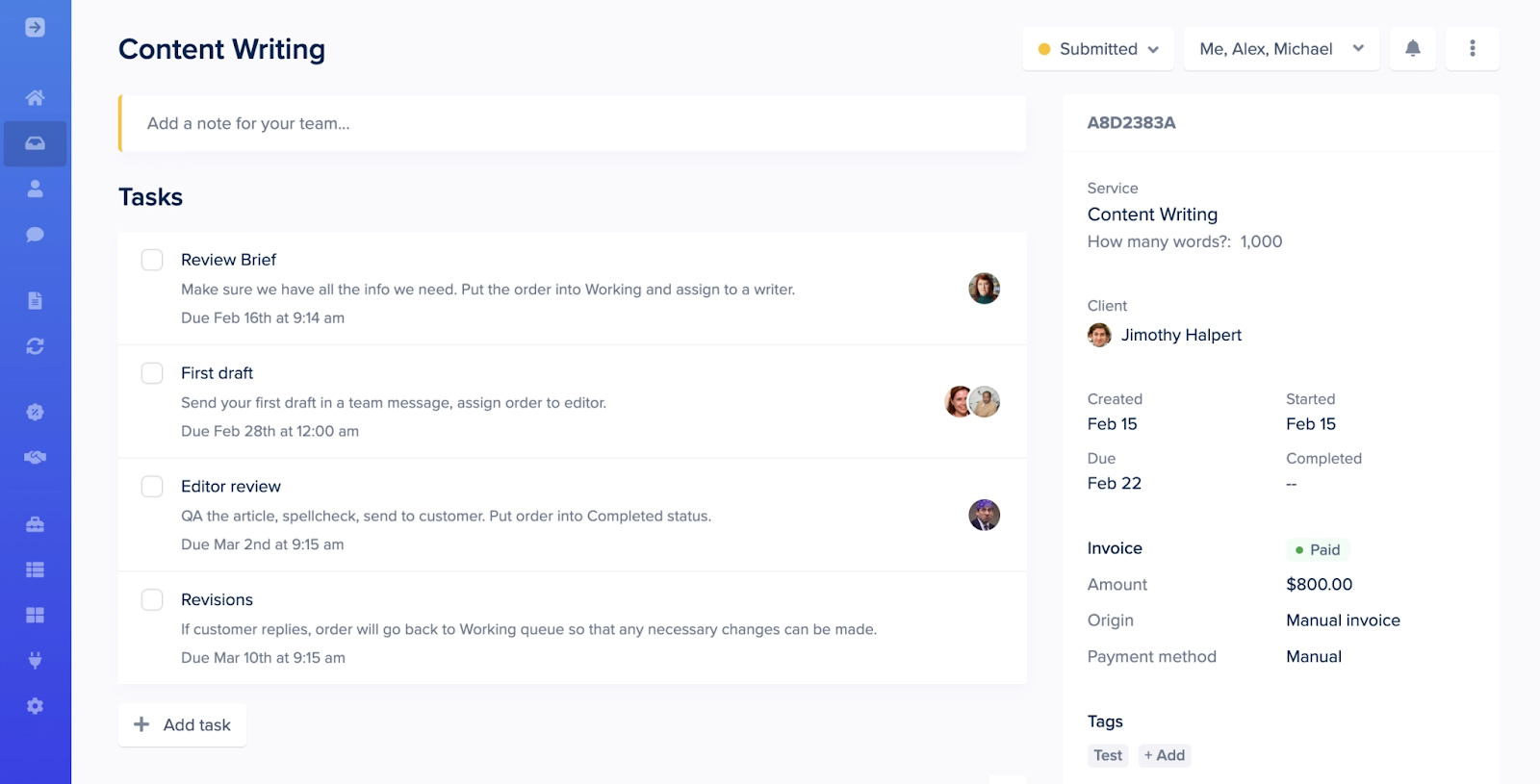Open Subscriptions using the refresh icon
The image size is (1540, 784).
pyautogui.click(x=36, y=345)
